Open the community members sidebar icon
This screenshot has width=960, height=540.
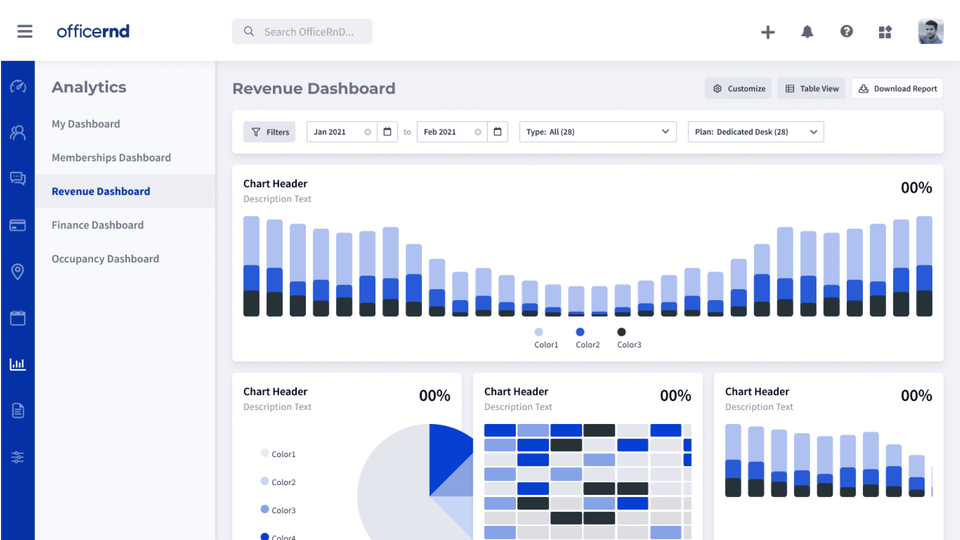(17, 132)
